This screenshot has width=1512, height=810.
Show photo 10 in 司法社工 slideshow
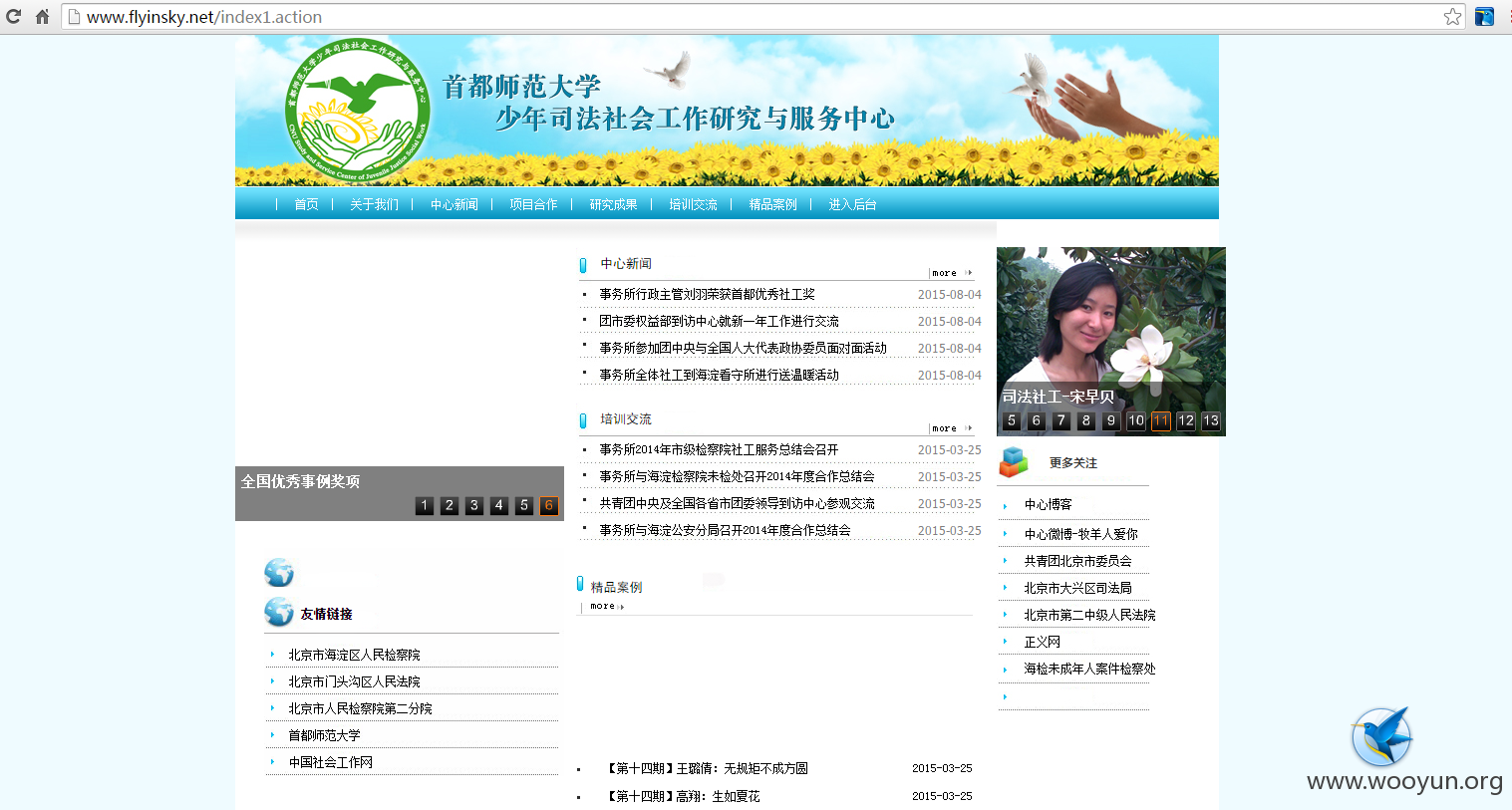(1136, 420)
